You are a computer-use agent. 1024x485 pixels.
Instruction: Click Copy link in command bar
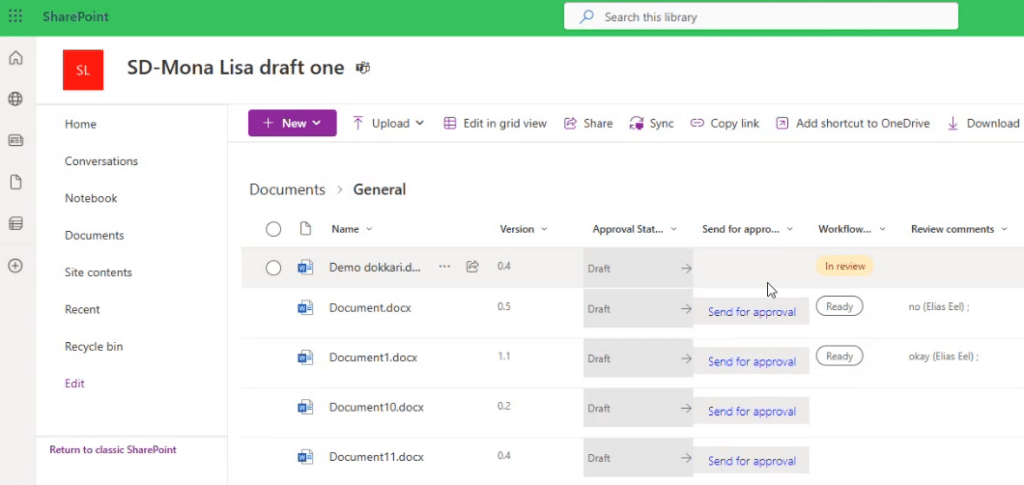pyautogui.click(x=725, y=123)
